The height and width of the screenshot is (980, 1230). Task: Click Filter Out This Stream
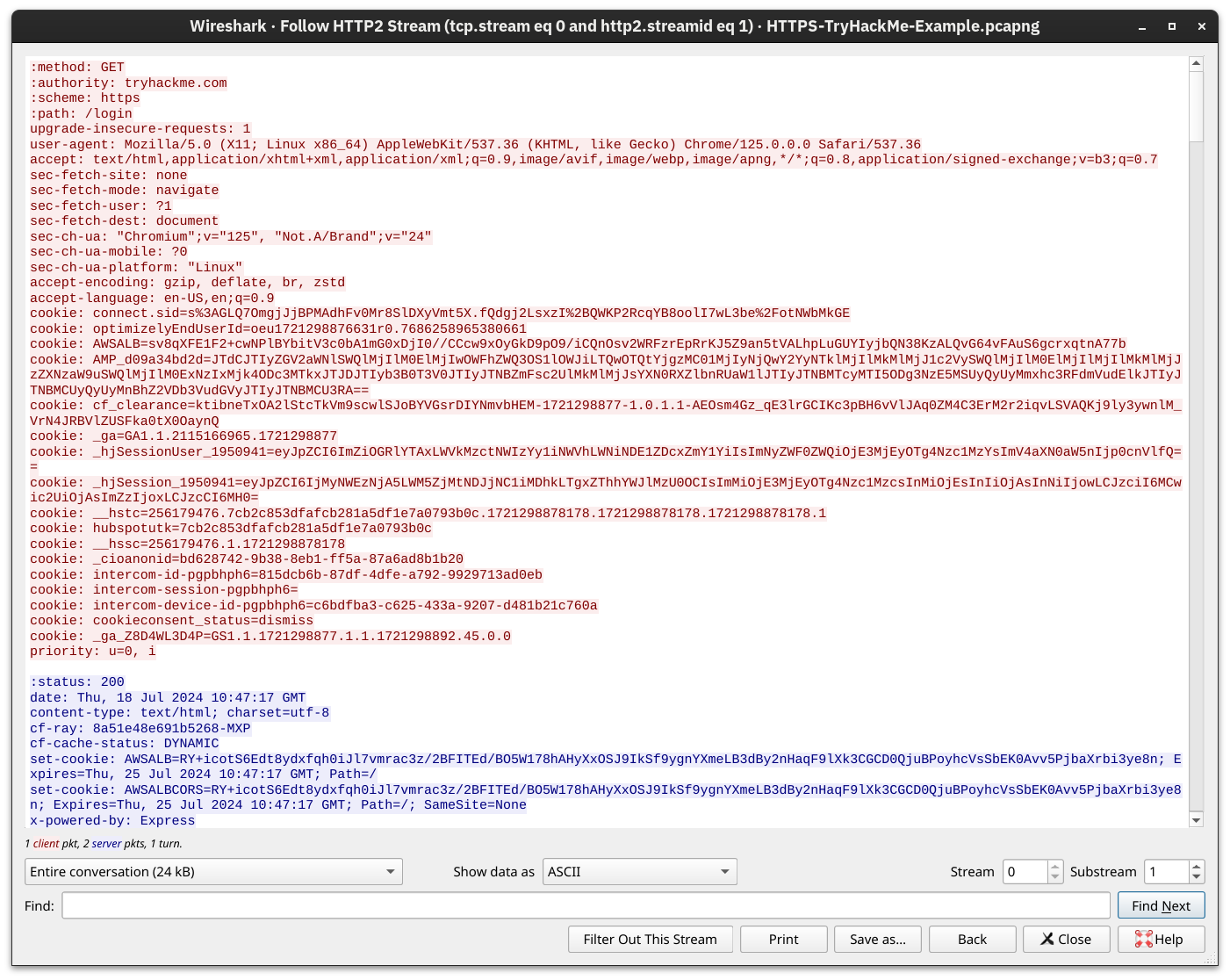[x=650, y=939]
